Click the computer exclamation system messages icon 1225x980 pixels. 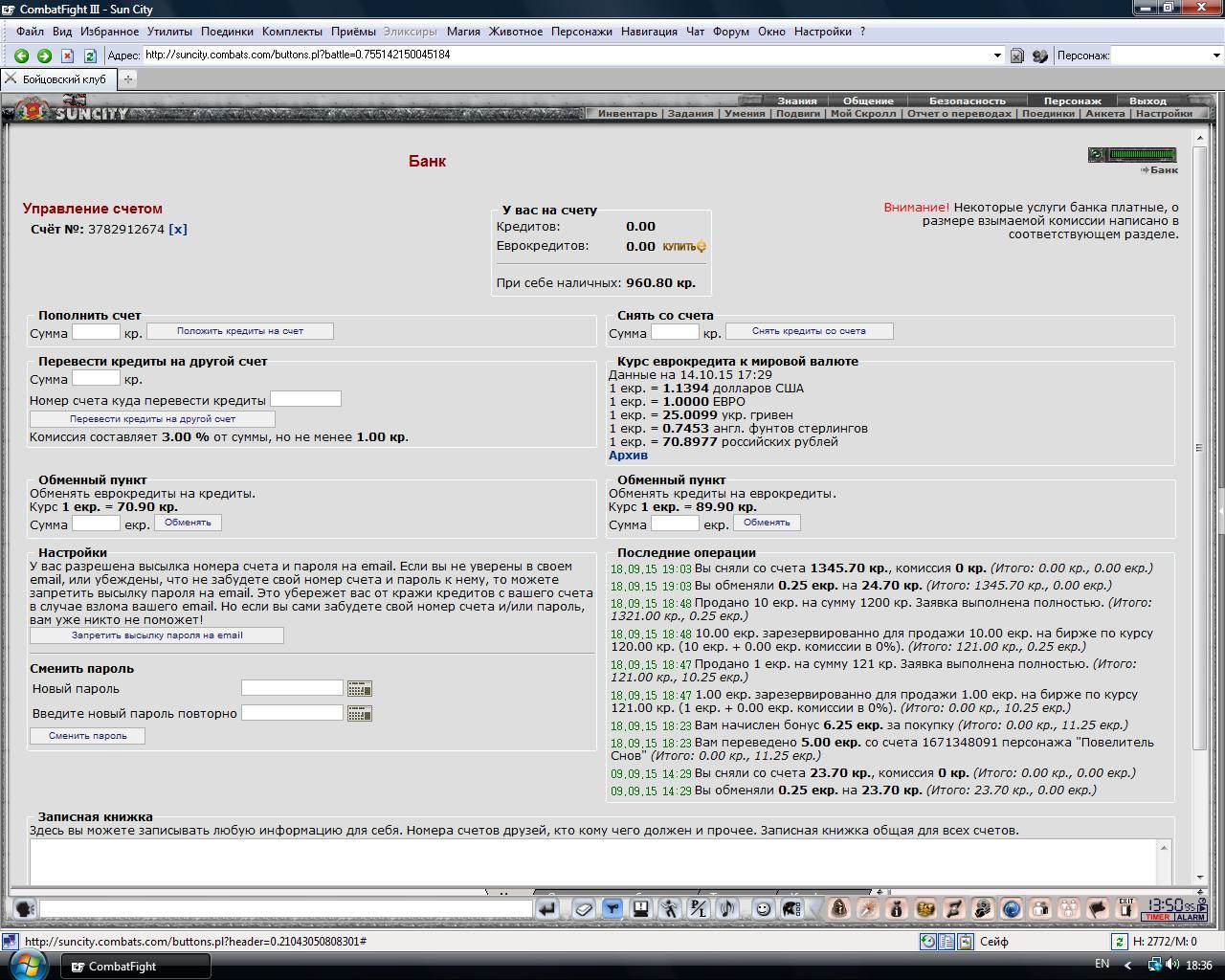pyautogui.click(x=640, y=908)
